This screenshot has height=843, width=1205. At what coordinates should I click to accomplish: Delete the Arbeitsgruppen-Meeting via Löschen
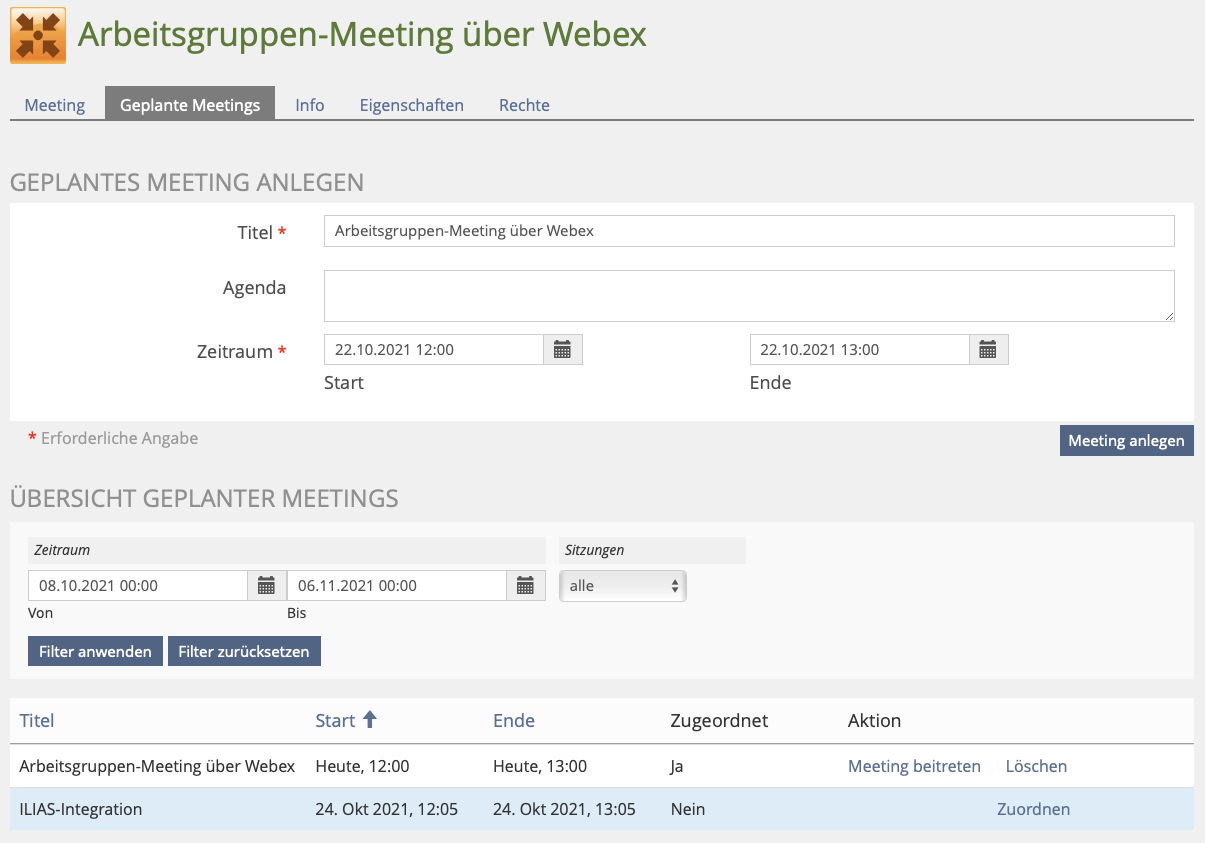tap(1036, 767)
